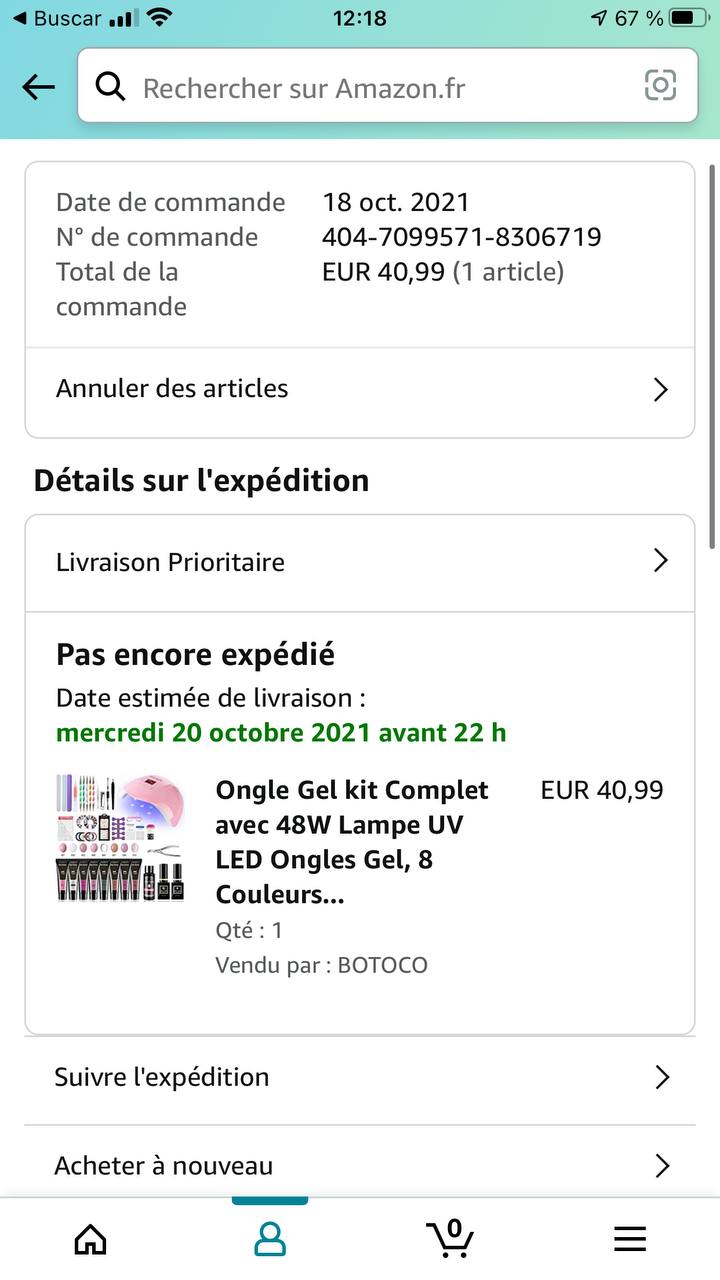
Task: Tap the search magnifier icon
Action: point(110,87)
